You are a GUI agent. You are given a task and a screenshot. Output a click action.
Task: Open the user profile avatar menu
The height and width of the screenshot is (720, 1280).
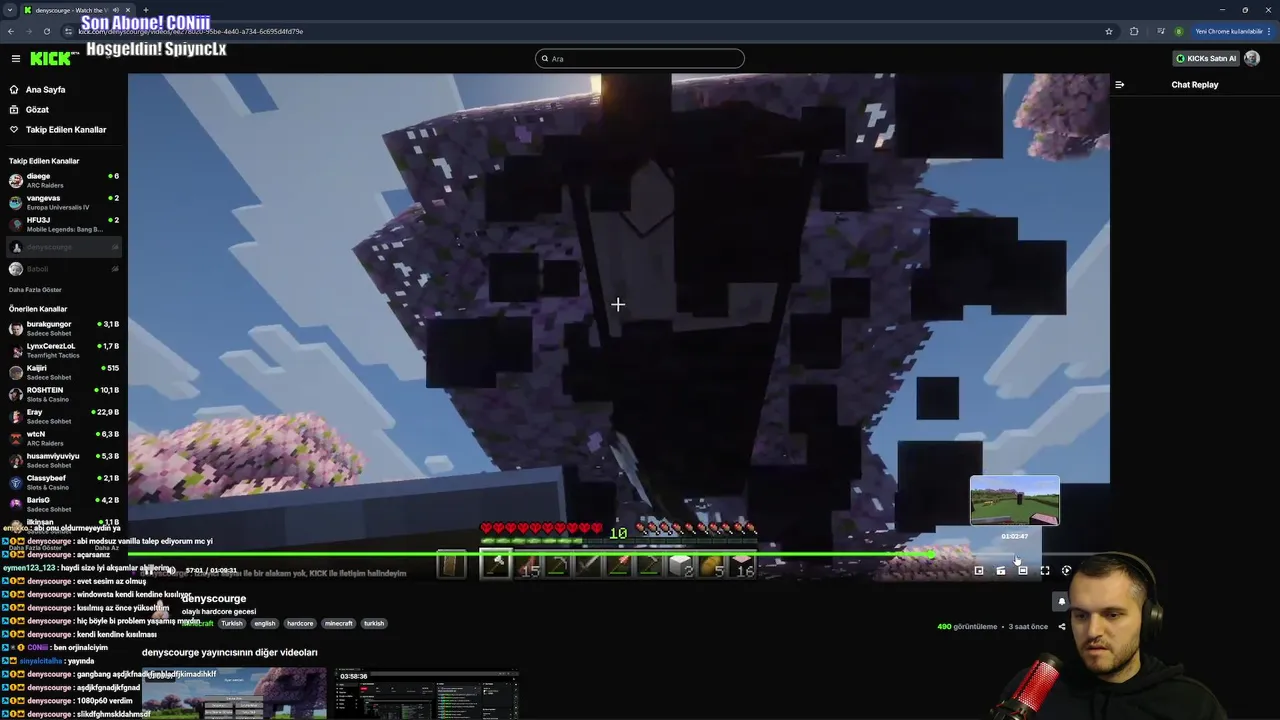pyautogui.click(x=1252, y=58)
